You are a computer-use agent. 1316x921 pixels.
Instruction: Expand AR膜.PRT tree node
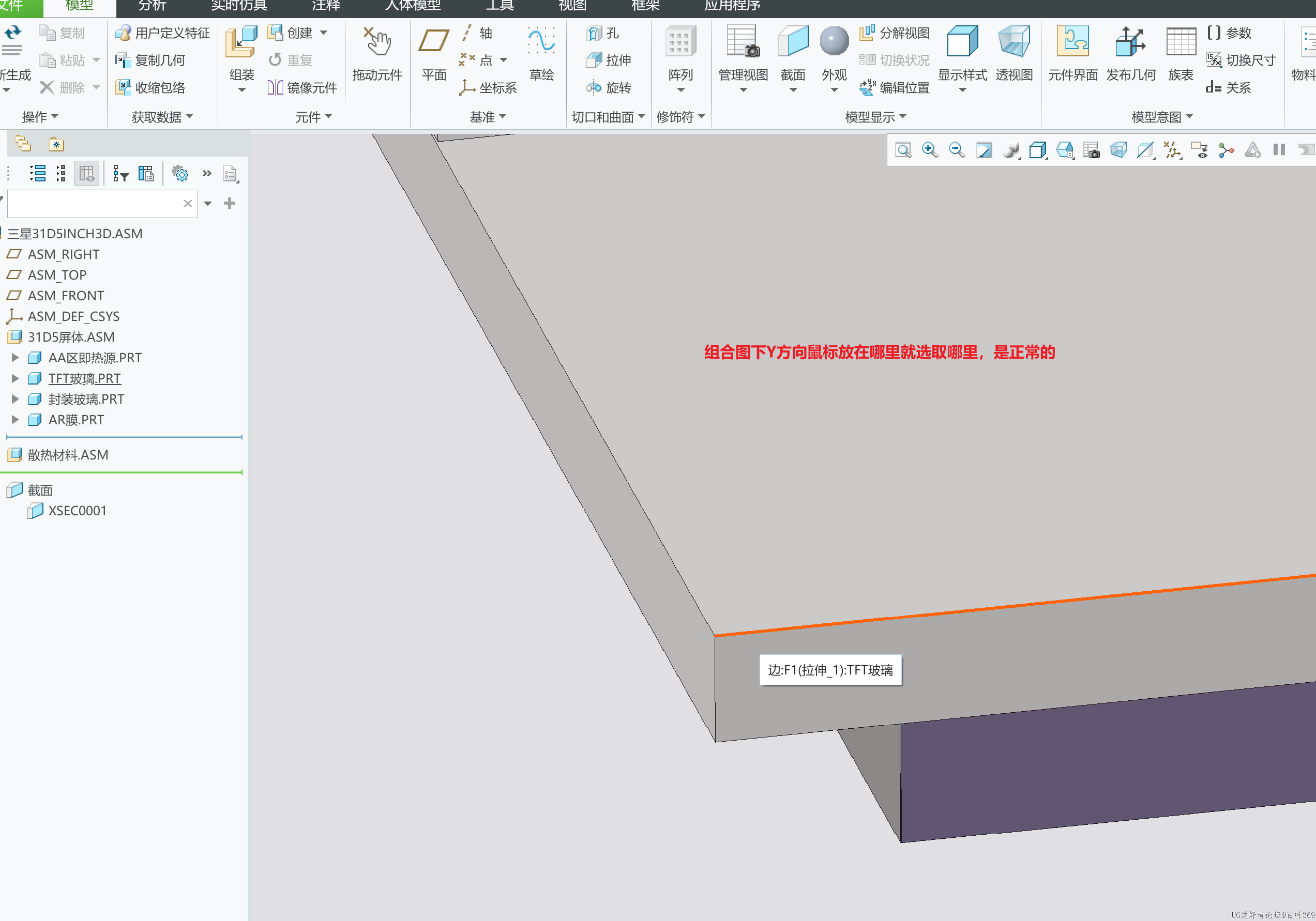[x=16, y=420]
